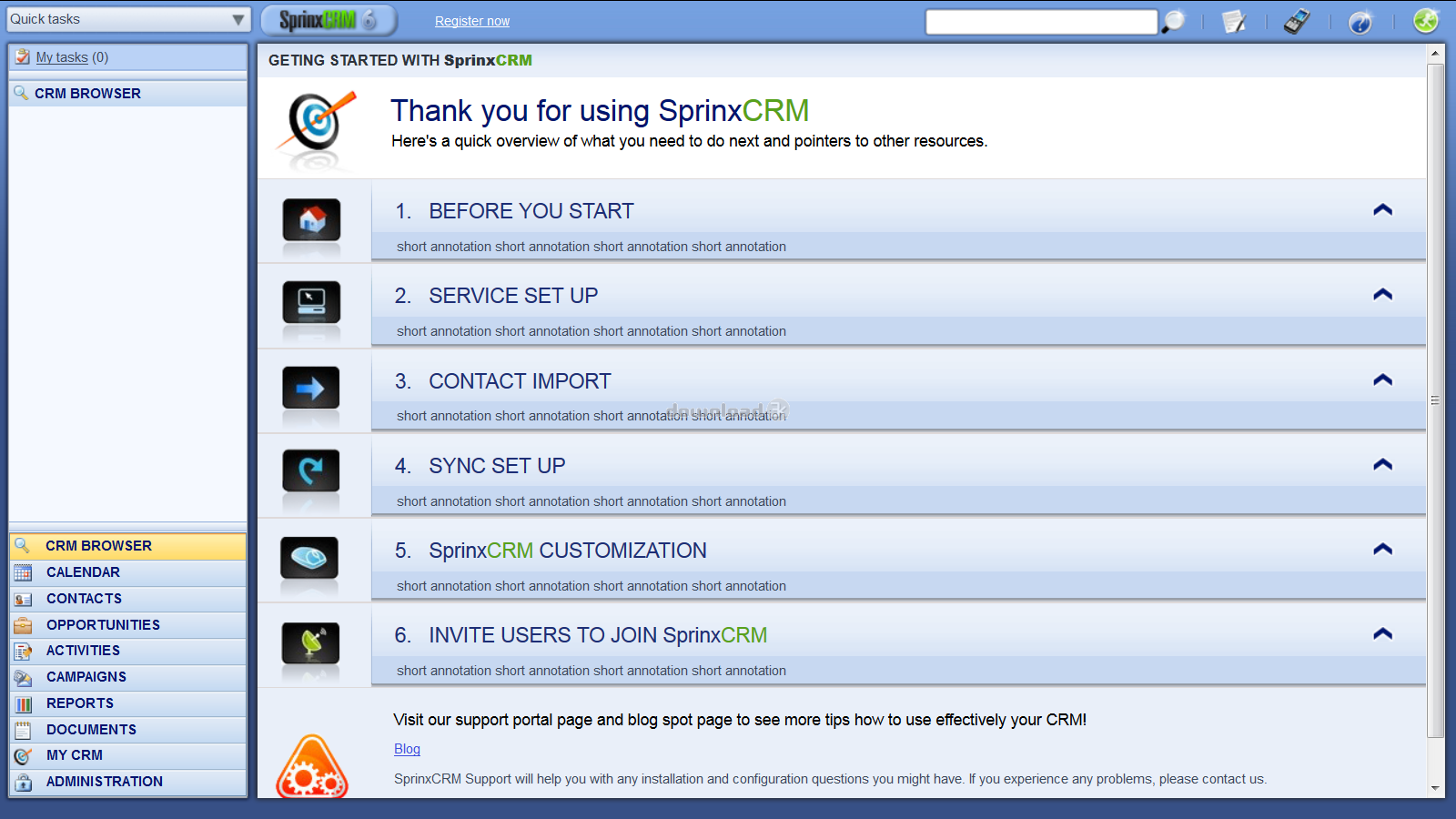
Task: Collapse the INVITE USERS TO JOIN section
Action: tap(1382, 634)
